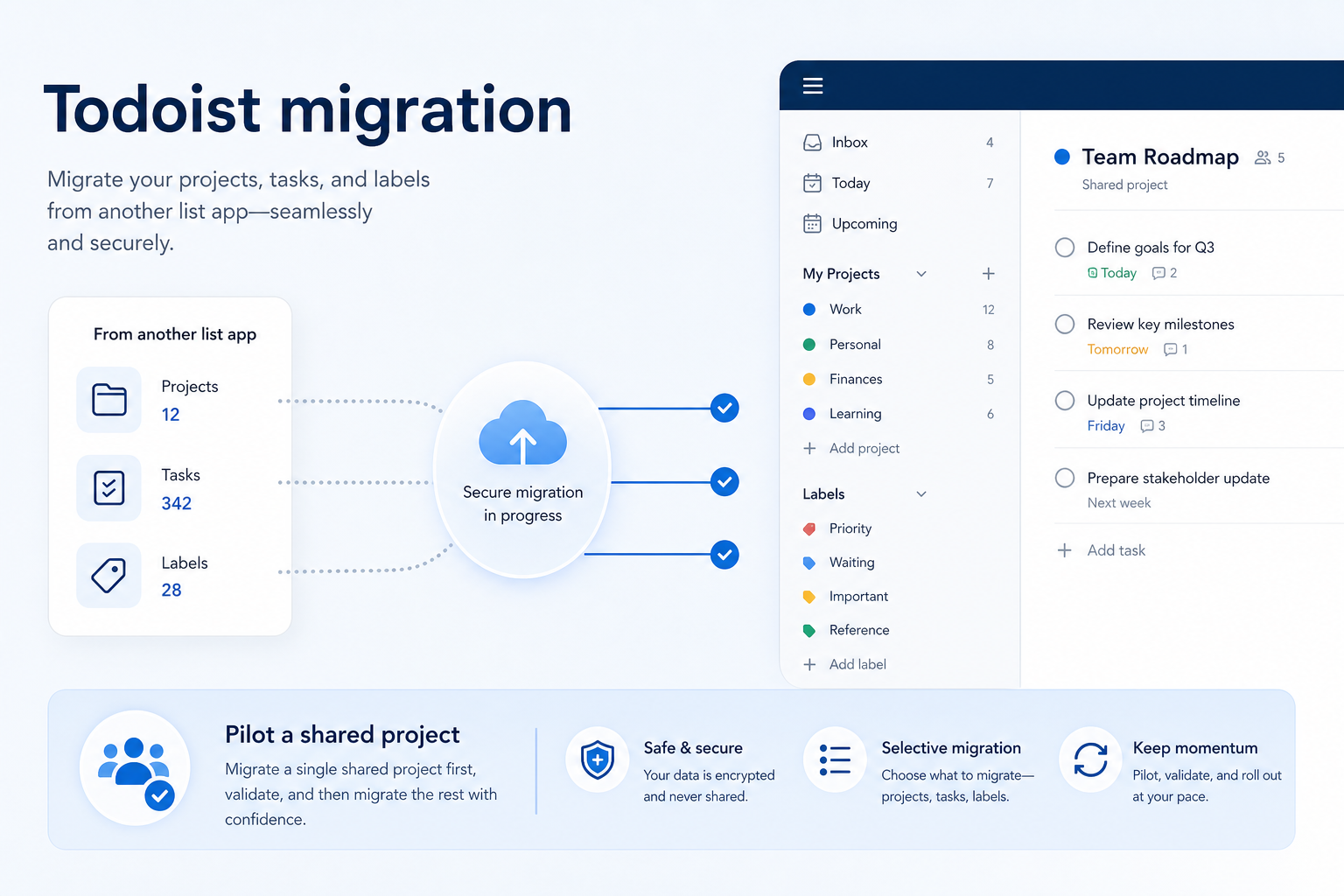Click the plus icon next to Add project

(809, 448)
